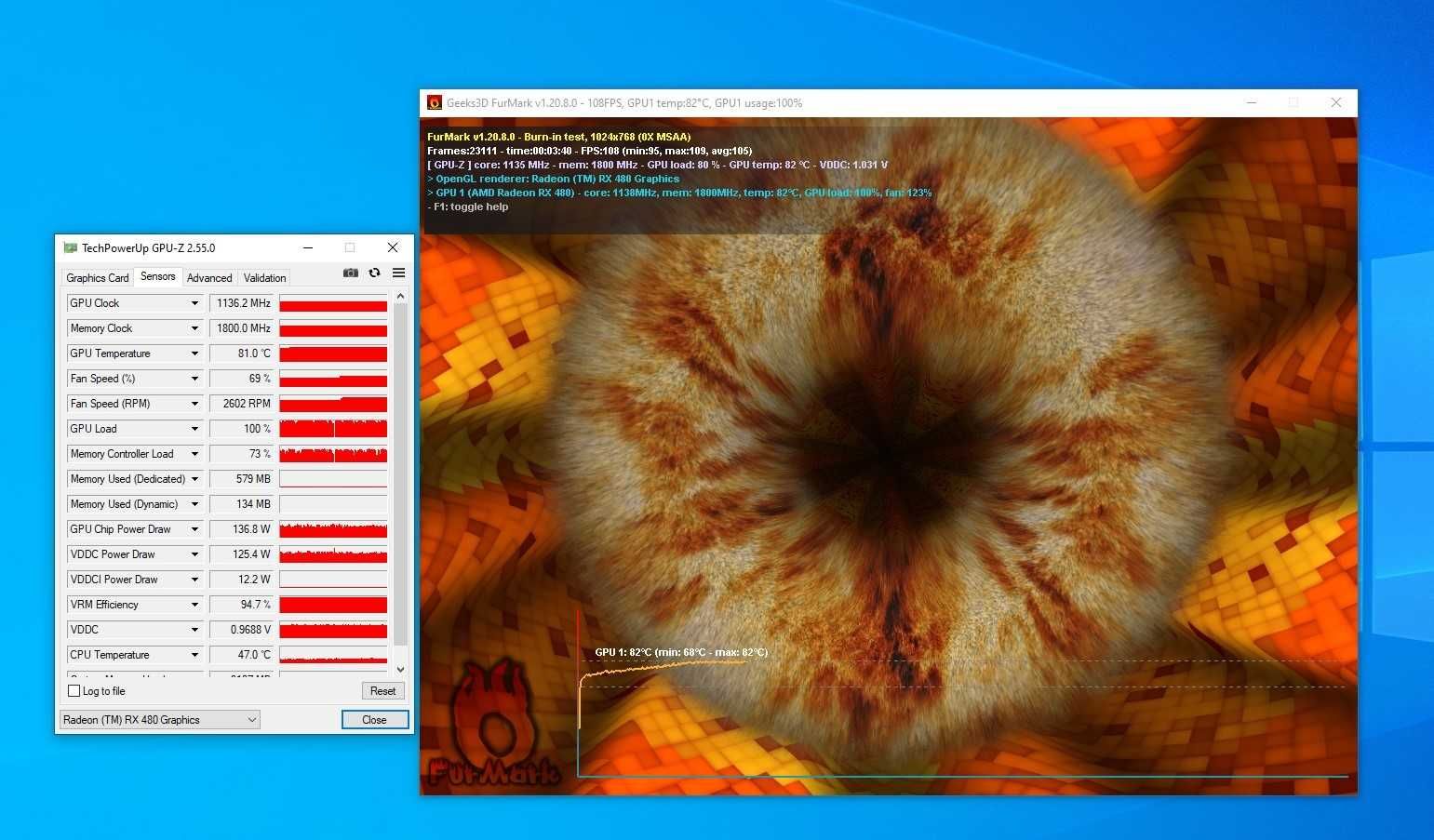
Task: Click the 'FurMark v1.20.8.0 - Burn-in test' line
Action: [559, 137]
